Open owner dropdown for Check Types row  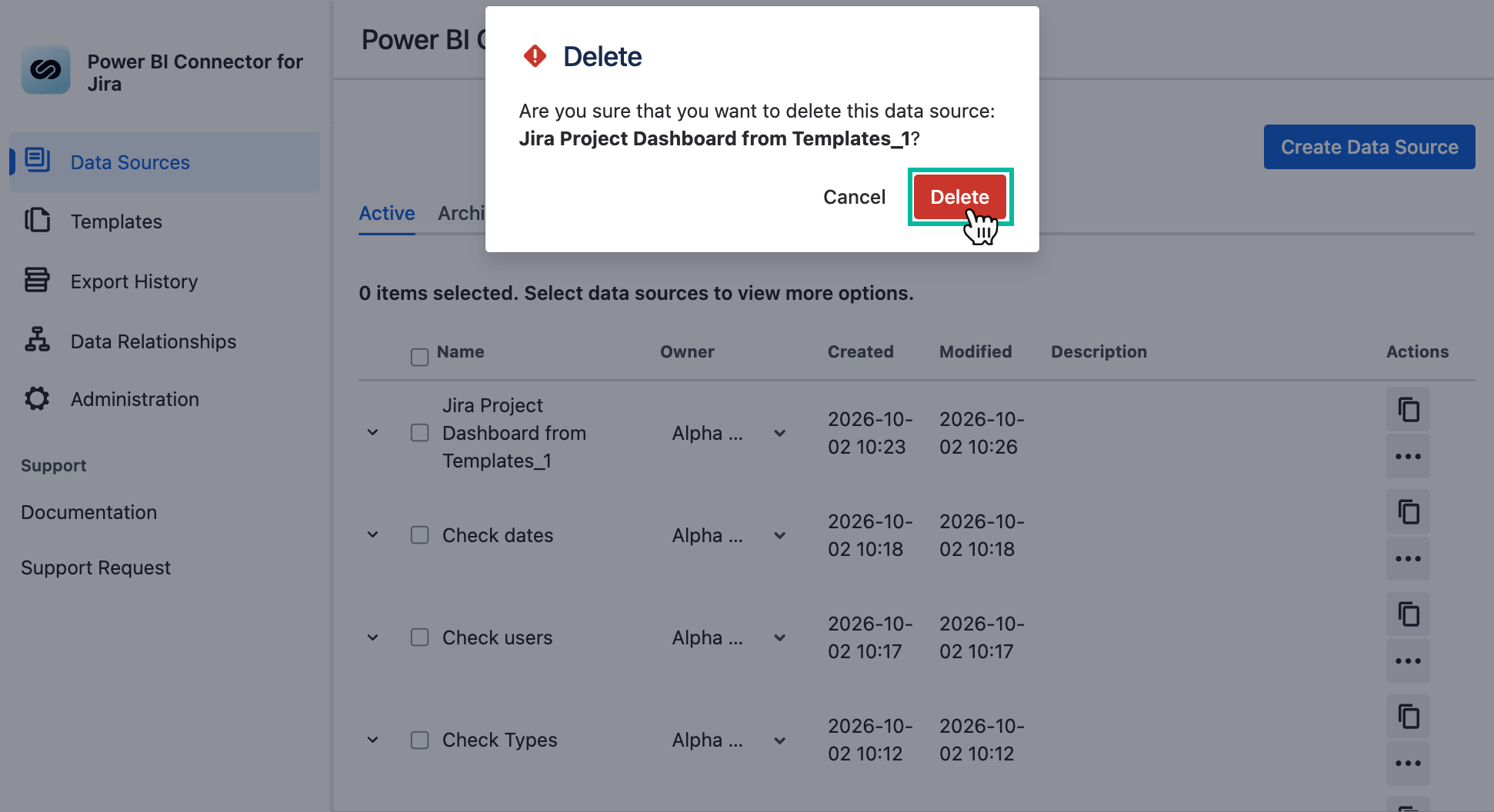tap(779, 740)
